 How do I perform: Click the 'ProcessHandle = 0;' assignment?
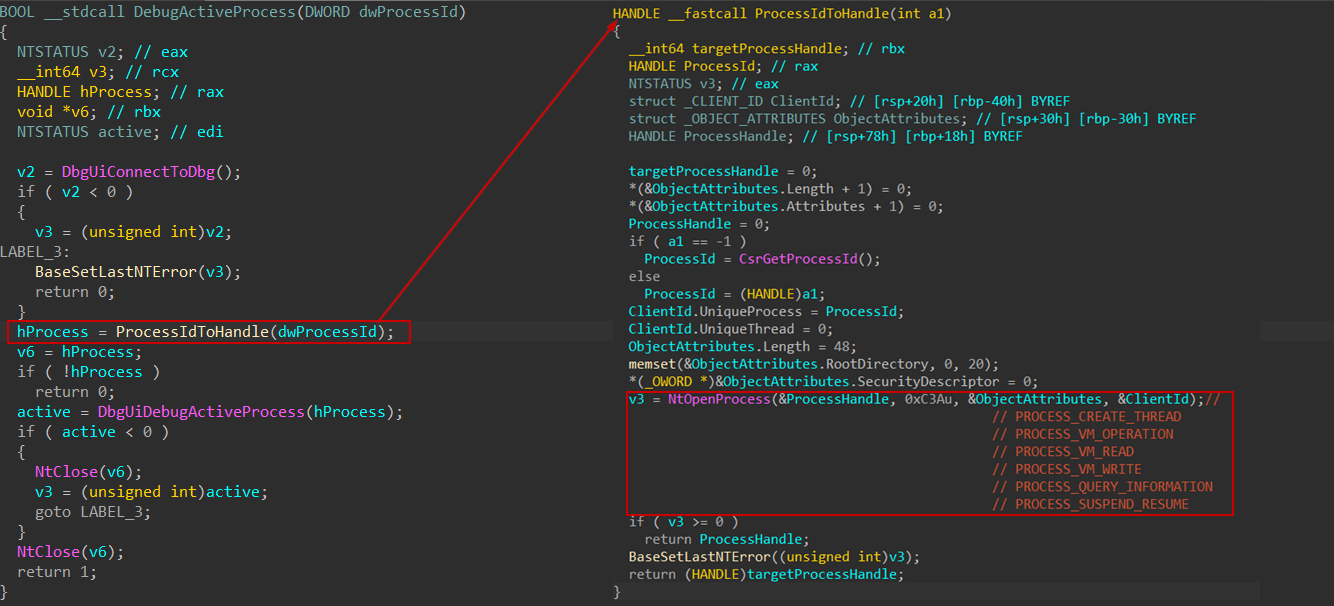698,224
